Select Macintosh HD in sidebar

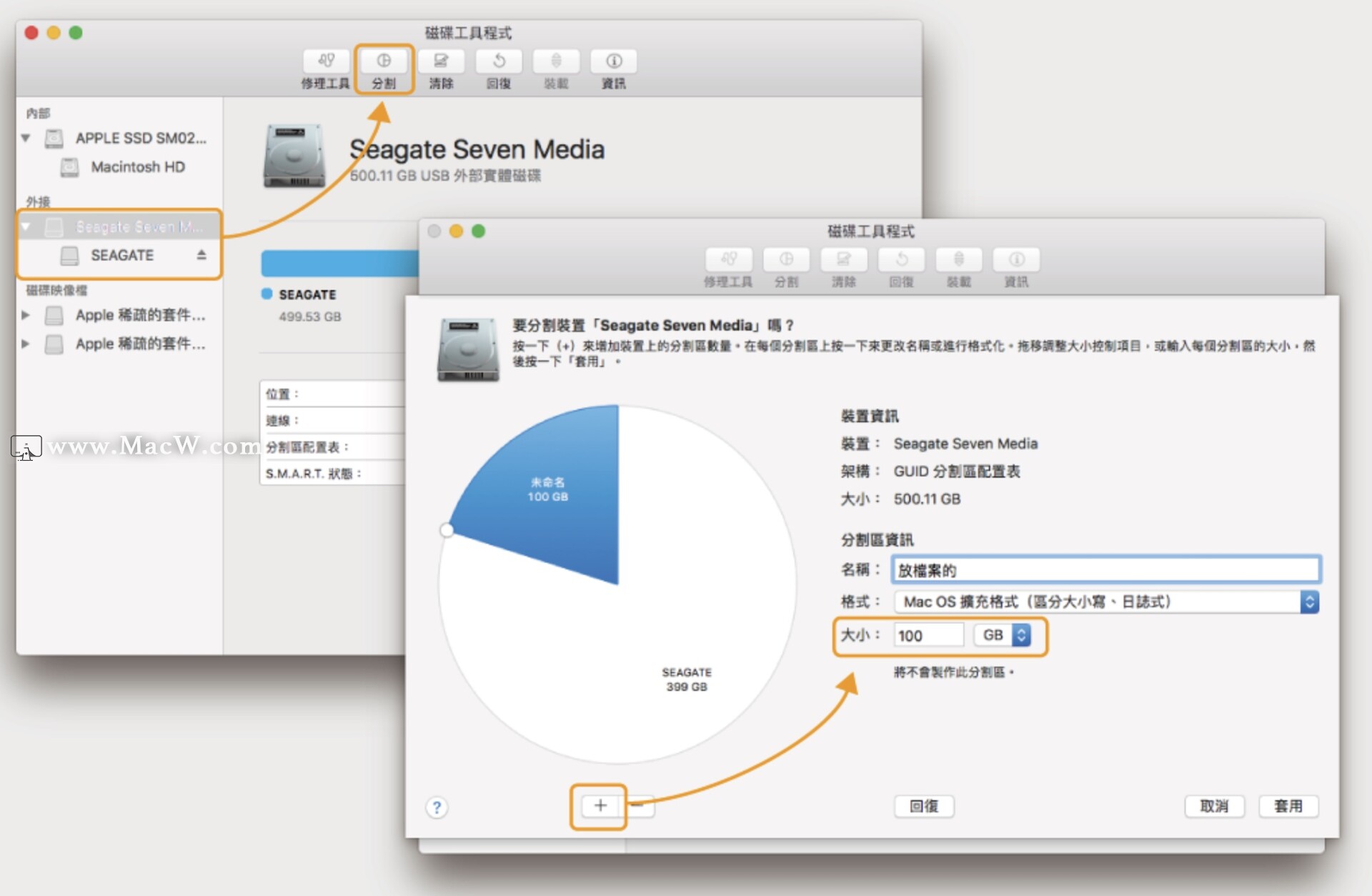pos(137,167)
